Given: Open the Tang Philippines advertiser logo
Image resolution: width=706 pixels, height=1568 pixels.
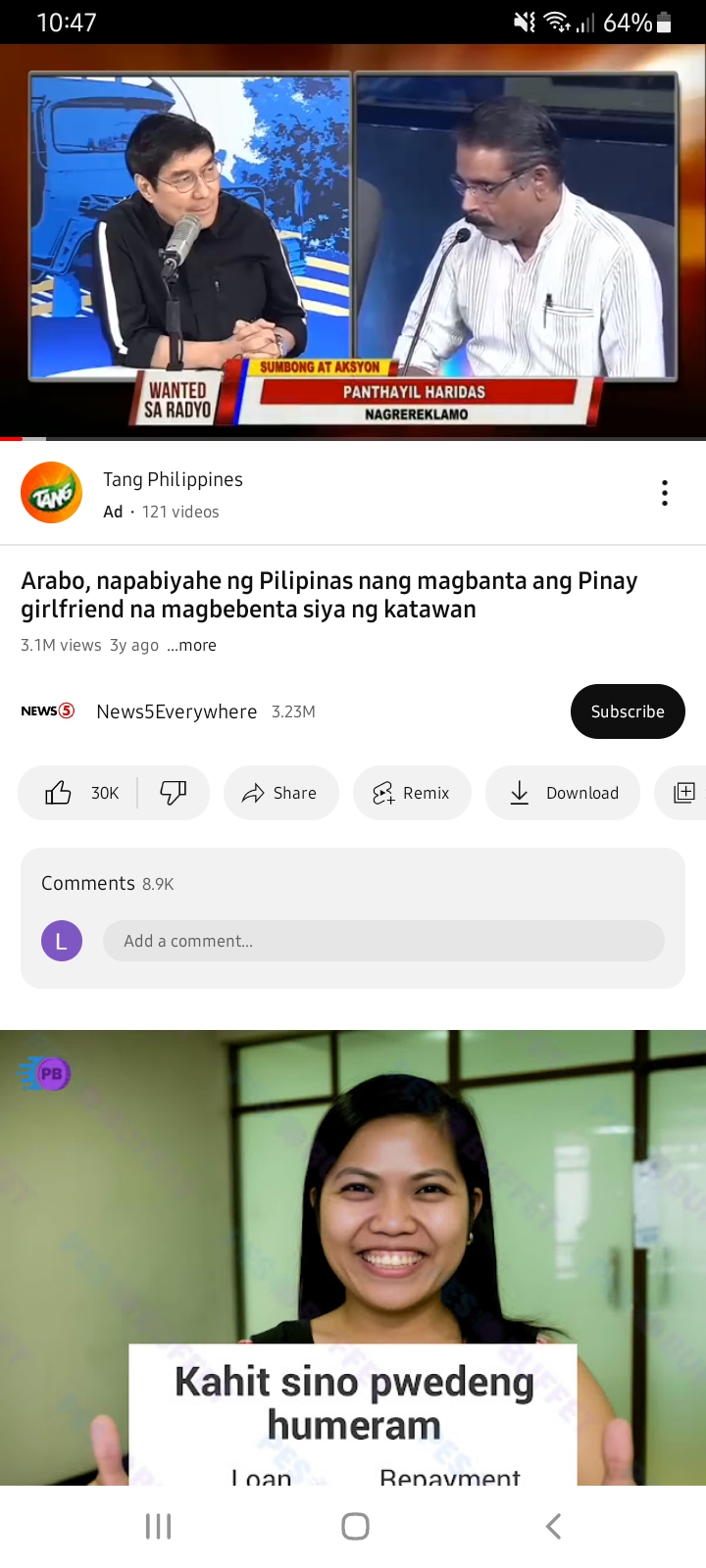Looking at the screenshot, I should 51,493.
